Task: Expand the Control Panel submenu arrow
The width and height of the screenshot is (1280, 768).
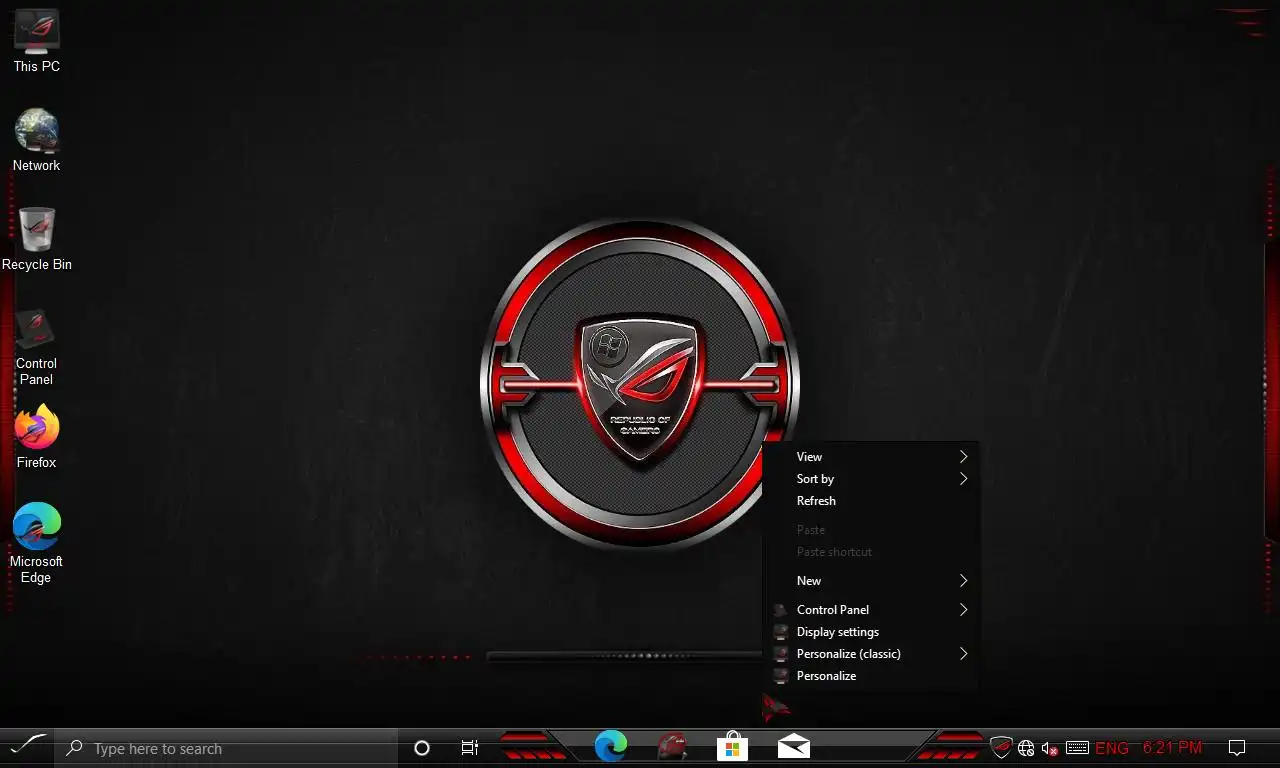Action: tap(964, 610)
